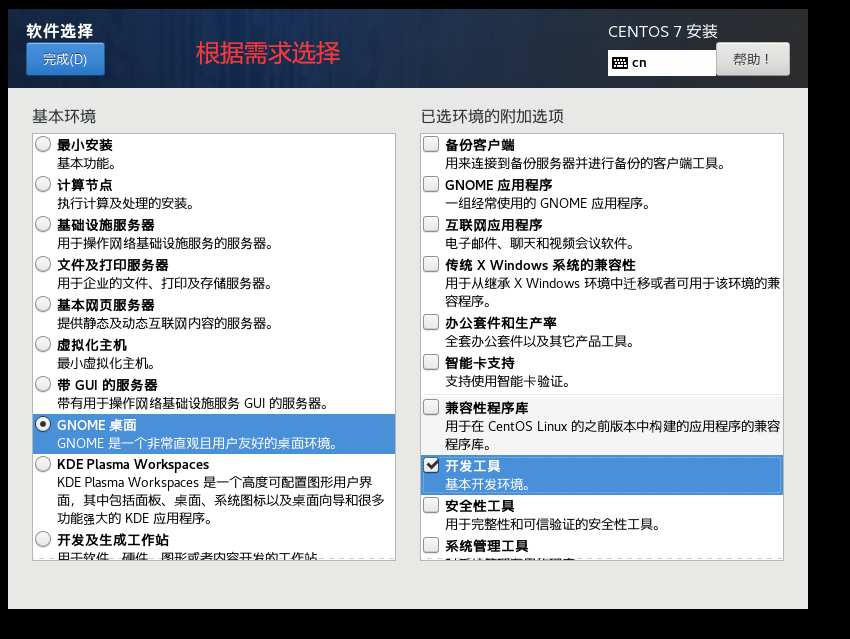Click the 完成(D) done button

tap(65, 59)
